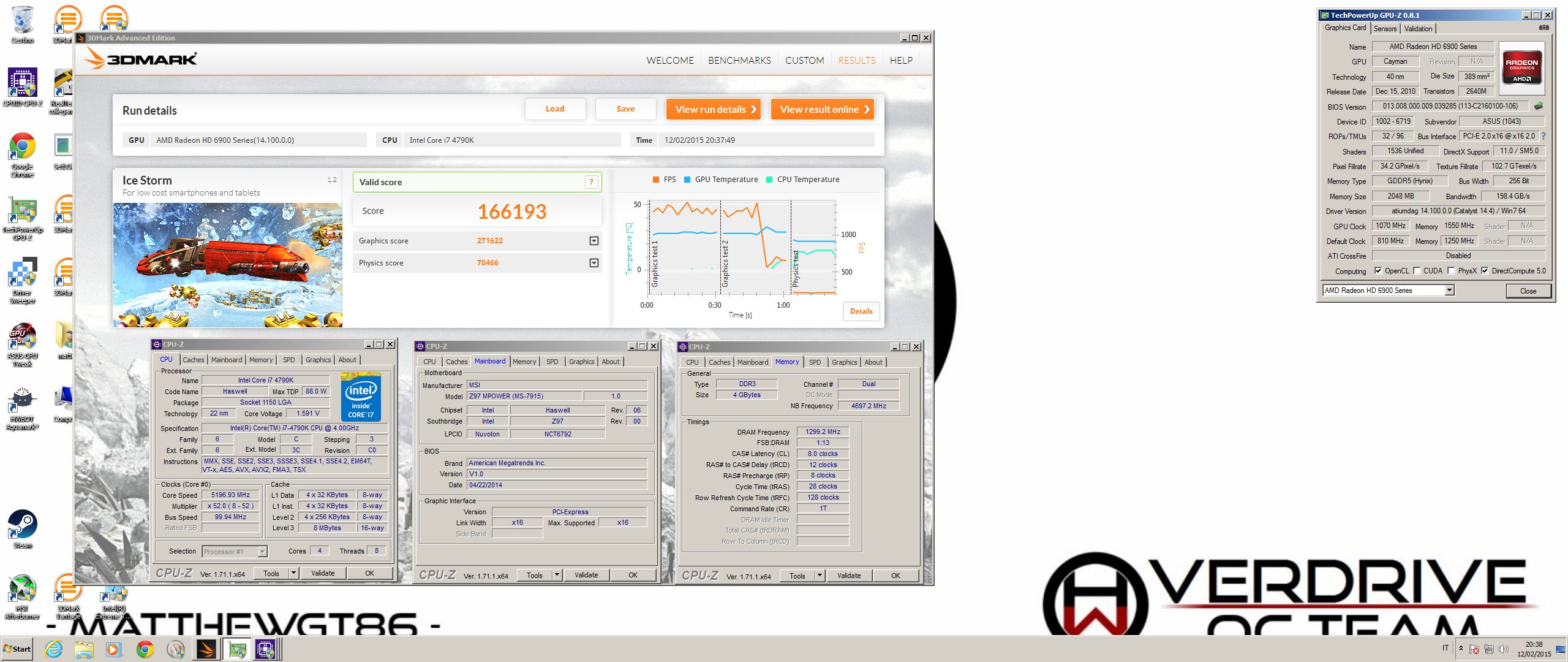Image resolution: width=1568 pixels, height=662 pixels.
Task: Open the Driver Sweeper desktop icon
Action: (x=22, y=281)
